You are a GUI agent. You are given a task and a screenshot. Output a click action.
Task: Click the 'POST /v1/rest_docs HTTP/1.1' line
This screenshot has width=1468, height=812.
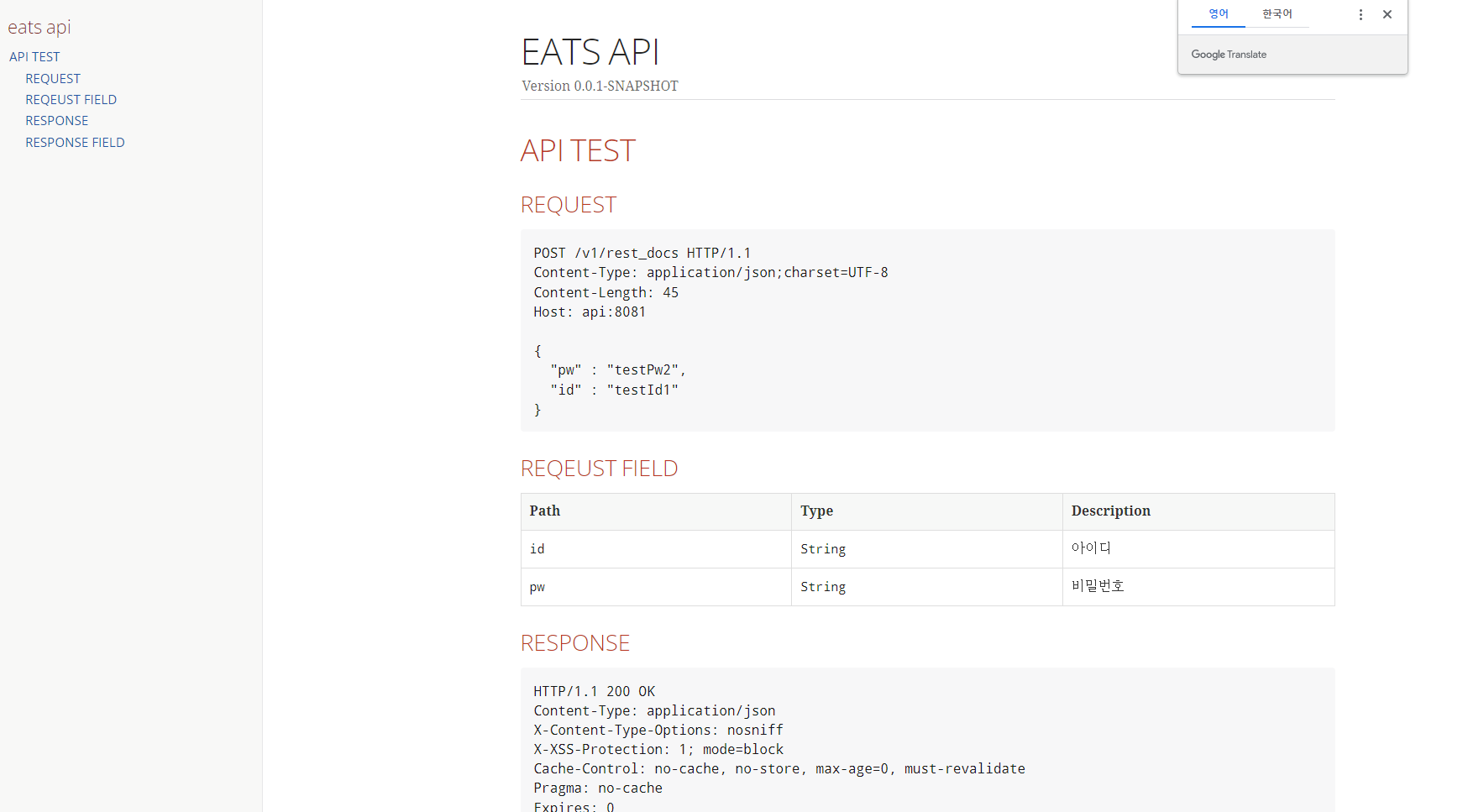[x=642, y=253]
